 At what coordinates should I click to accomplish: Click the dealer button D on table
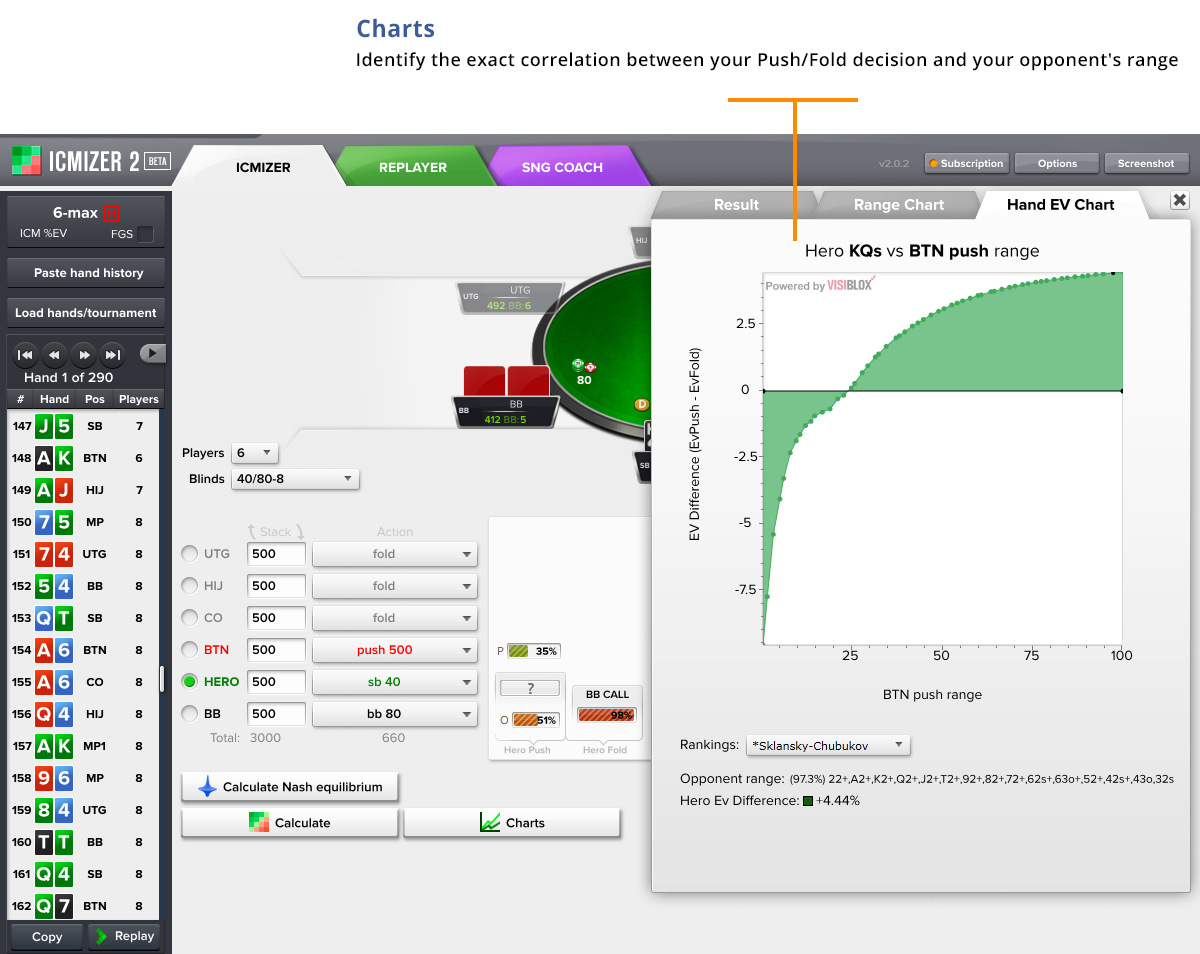(642, 404)
